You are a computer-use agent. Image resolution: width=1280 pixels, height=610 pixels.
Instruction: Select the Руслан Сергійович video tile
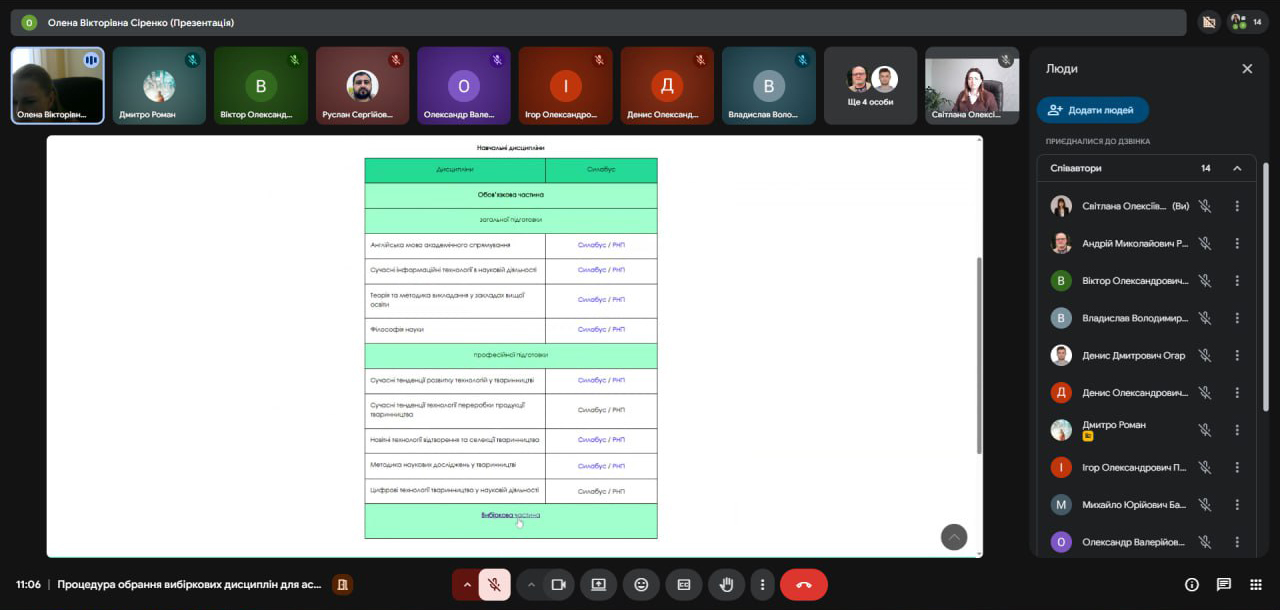[x=362, y=86]
